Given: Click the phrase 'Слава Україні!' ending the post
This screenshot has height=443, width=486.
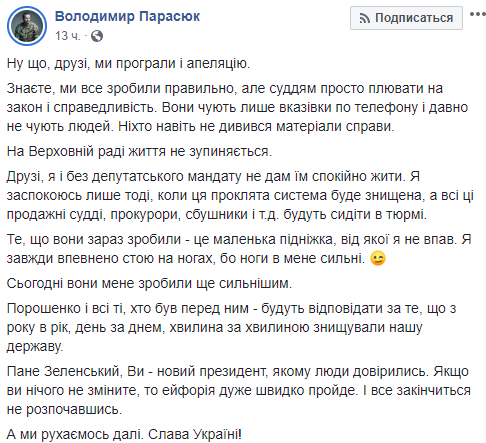Looking at the screenshot, I should (195, 434).
